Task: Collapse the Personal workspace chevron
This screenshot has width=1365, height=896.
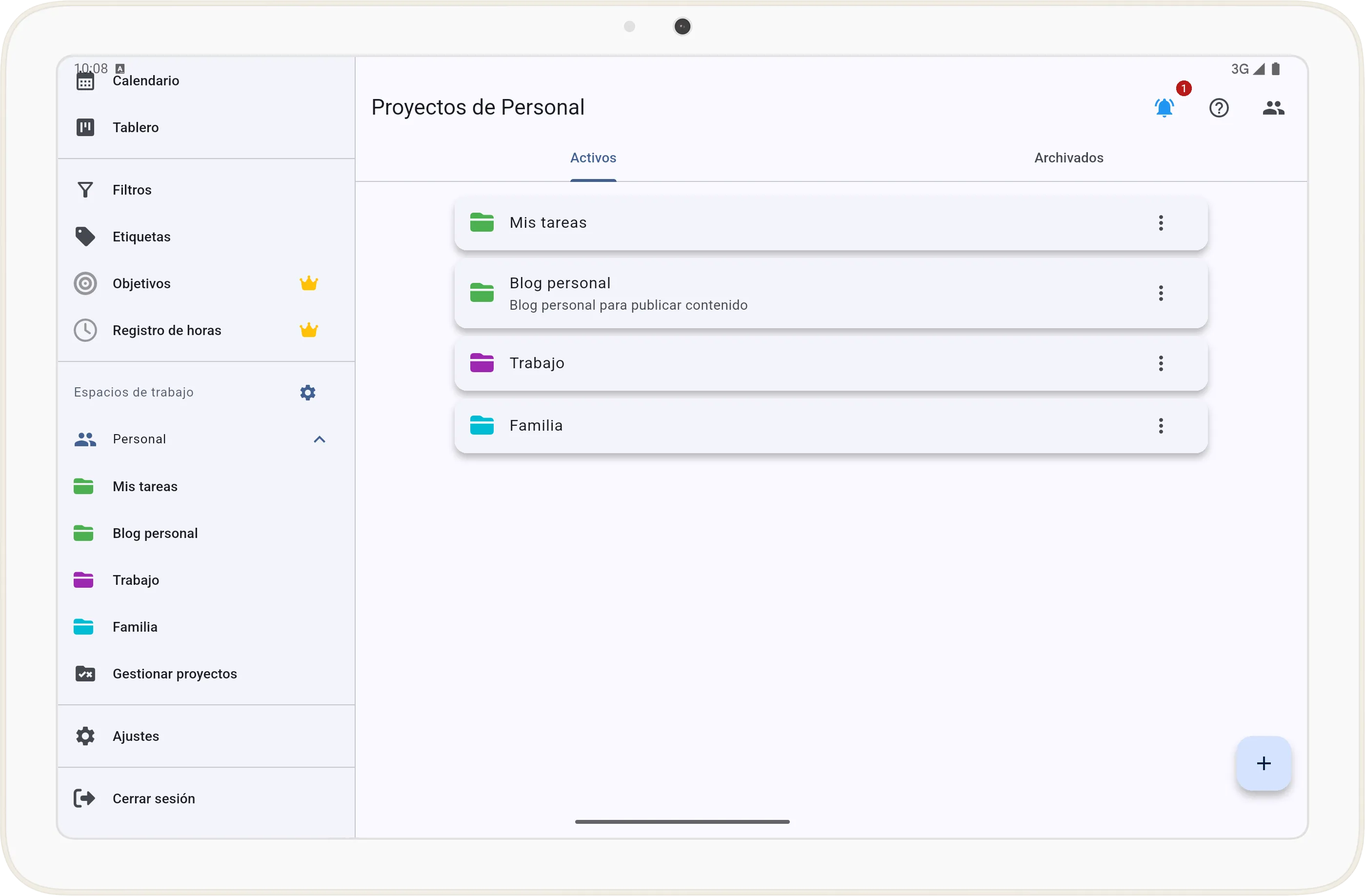Action: coord(320,439)
